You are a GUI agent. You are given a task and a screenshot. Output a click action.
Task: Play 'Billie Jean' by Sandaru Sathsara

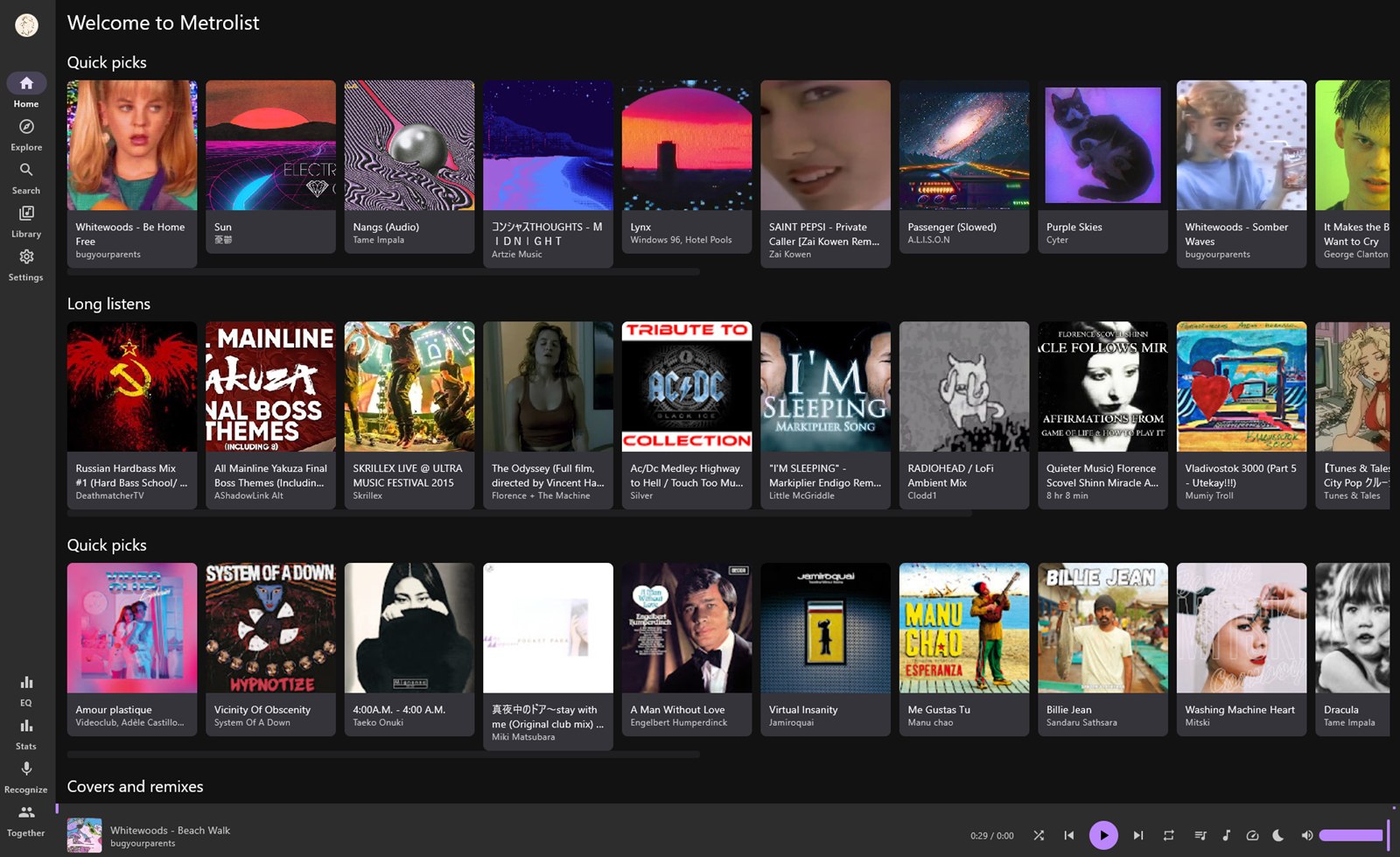[x=1102, y=649]
